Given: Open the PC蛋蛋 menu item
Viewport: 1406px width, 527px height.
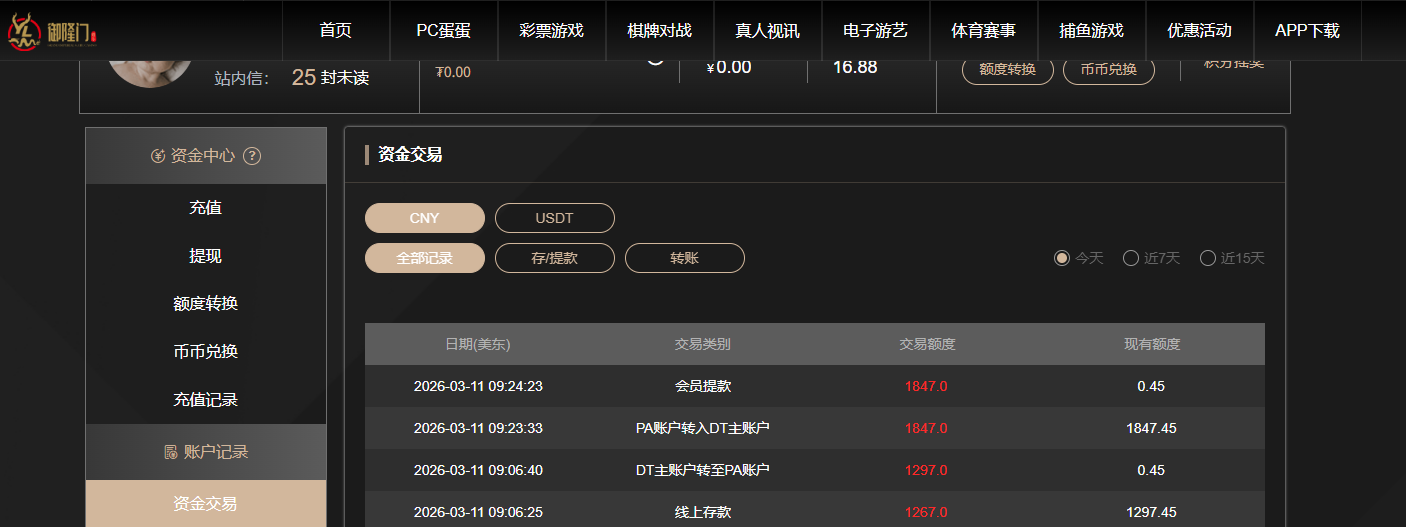Looking at the screenshot, I should (443, 30).
